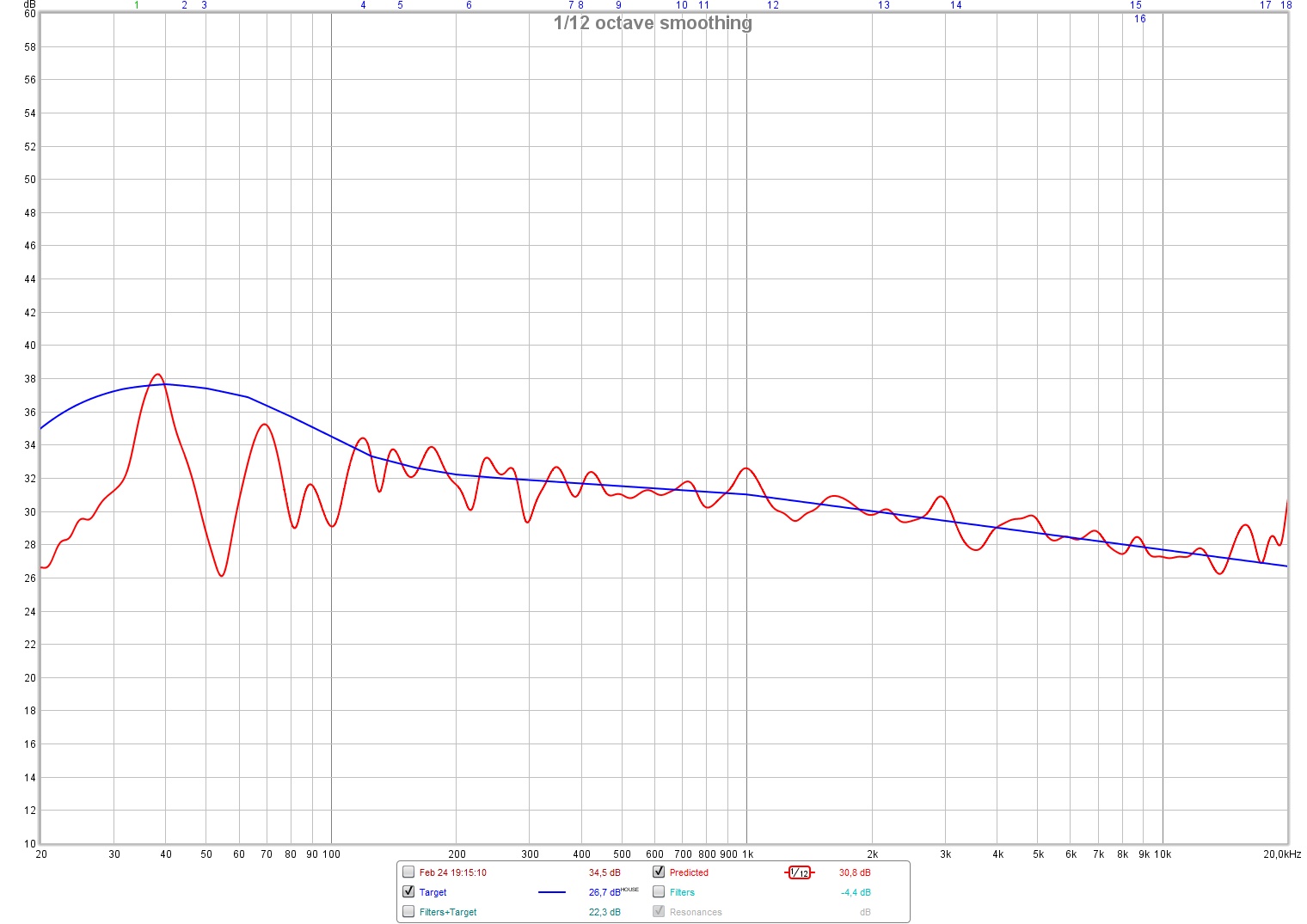
Task: Show the Filters trace with its checkbox
Action: [x=659, y=892]
